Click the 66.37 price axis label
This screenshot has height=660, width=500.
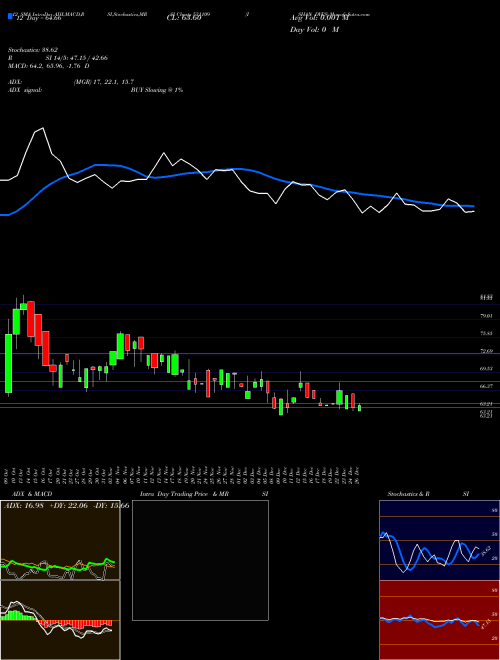[487, 386]
